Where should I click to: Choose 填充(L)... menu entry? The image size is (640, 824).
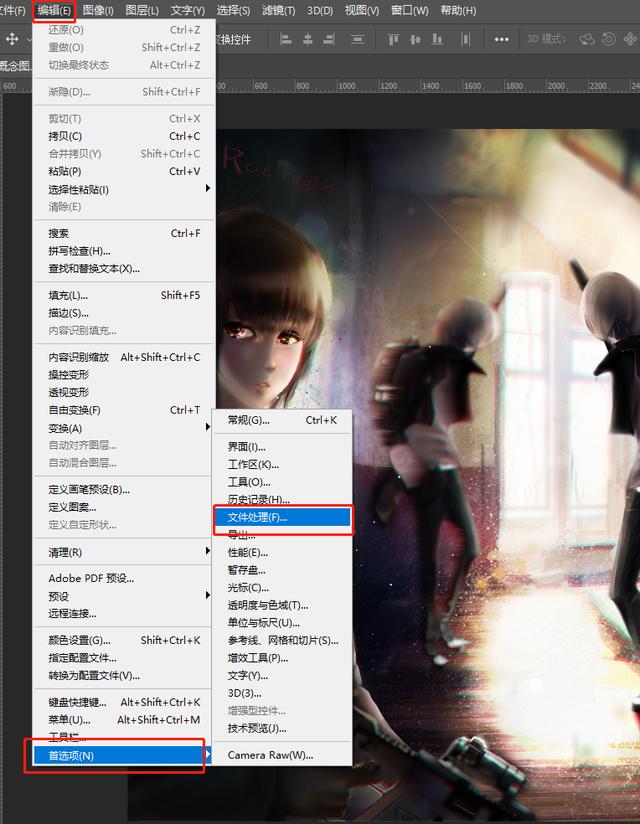pyautogui.click(x=124, y=295)
